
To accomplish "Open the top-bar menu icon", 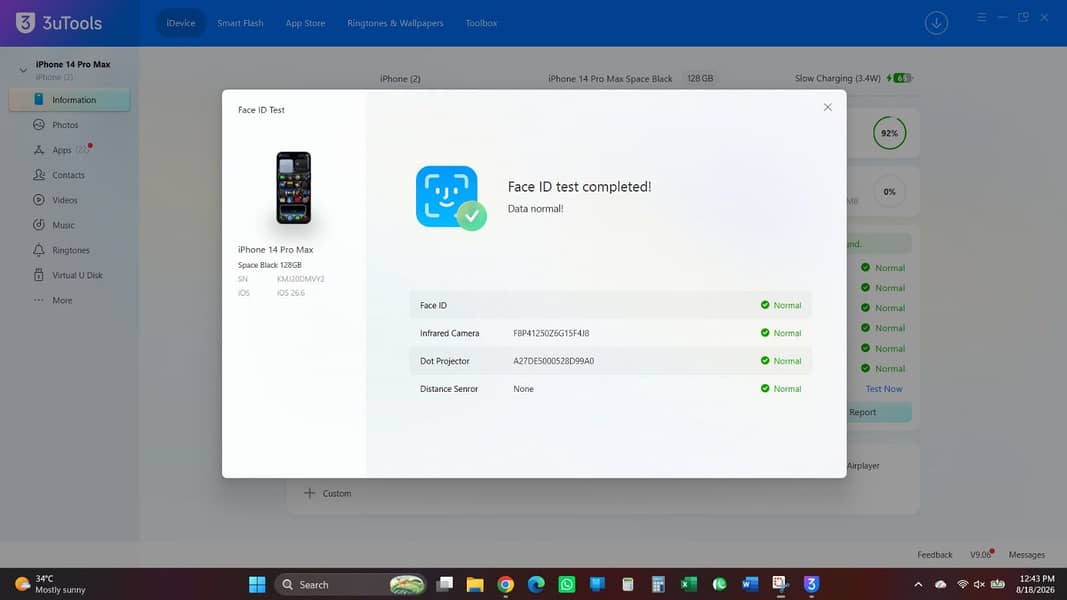I will [981, 17].
